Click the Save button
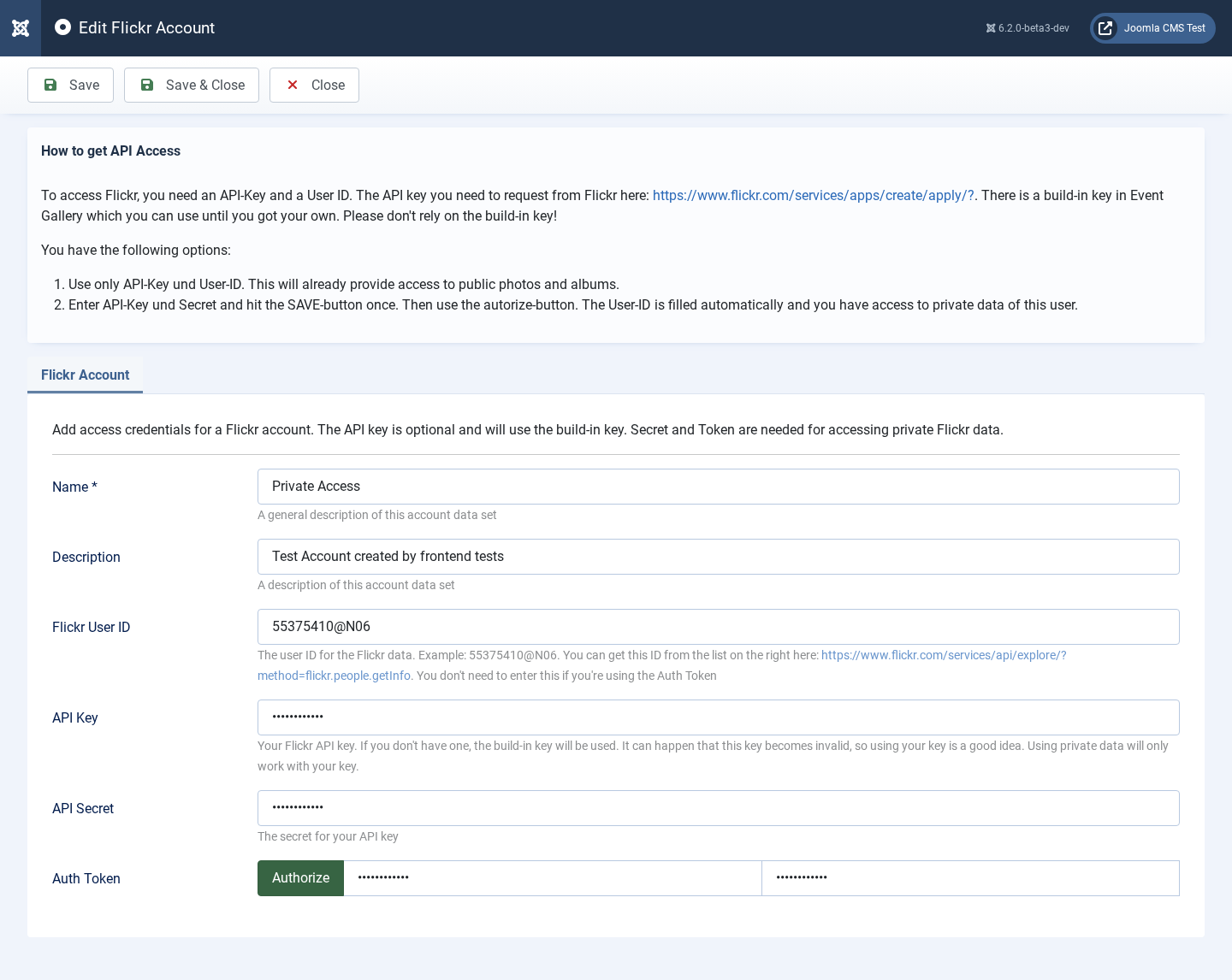Screen dimensions: 1232x980 70,85
